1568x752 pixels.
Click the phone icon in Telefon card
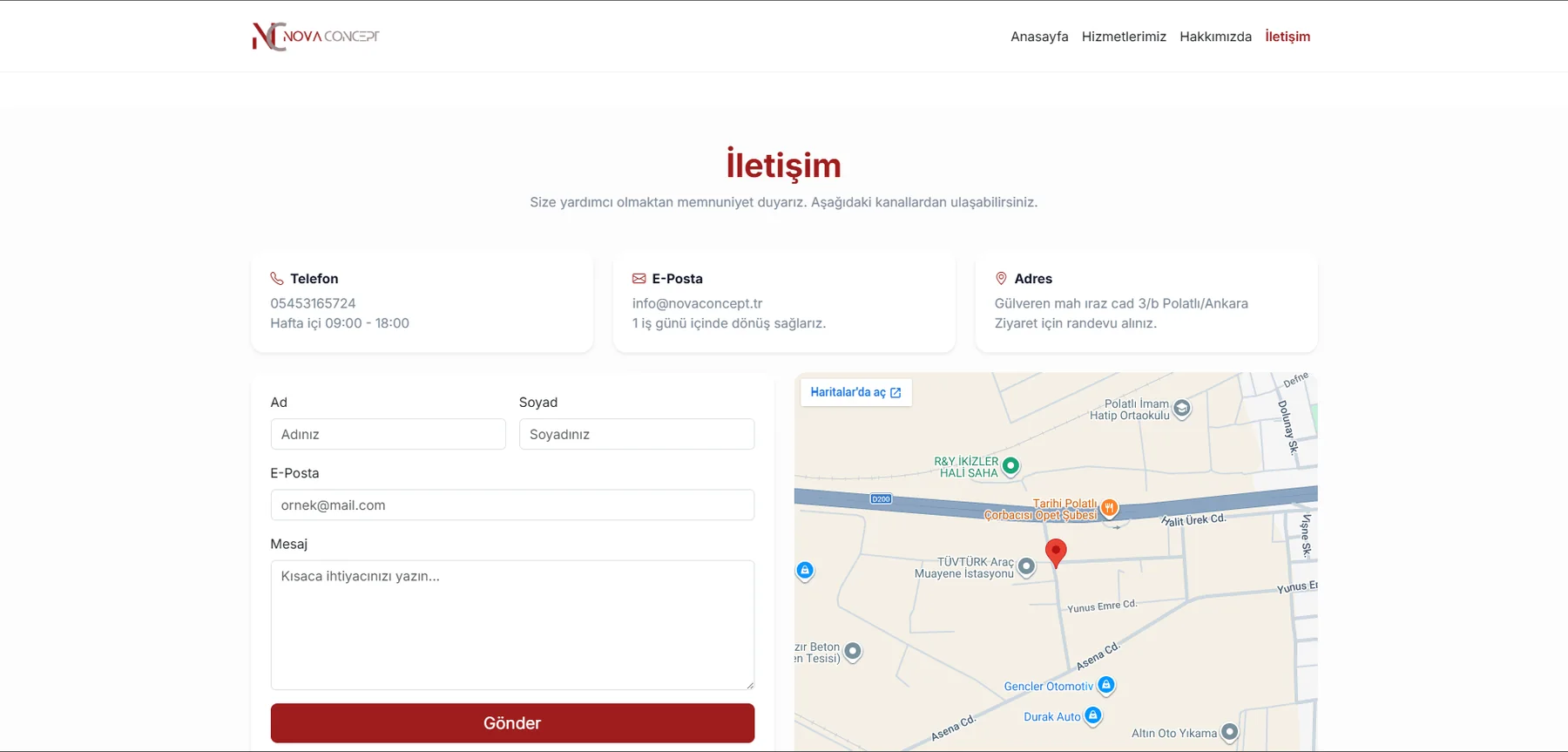(277, 279)
